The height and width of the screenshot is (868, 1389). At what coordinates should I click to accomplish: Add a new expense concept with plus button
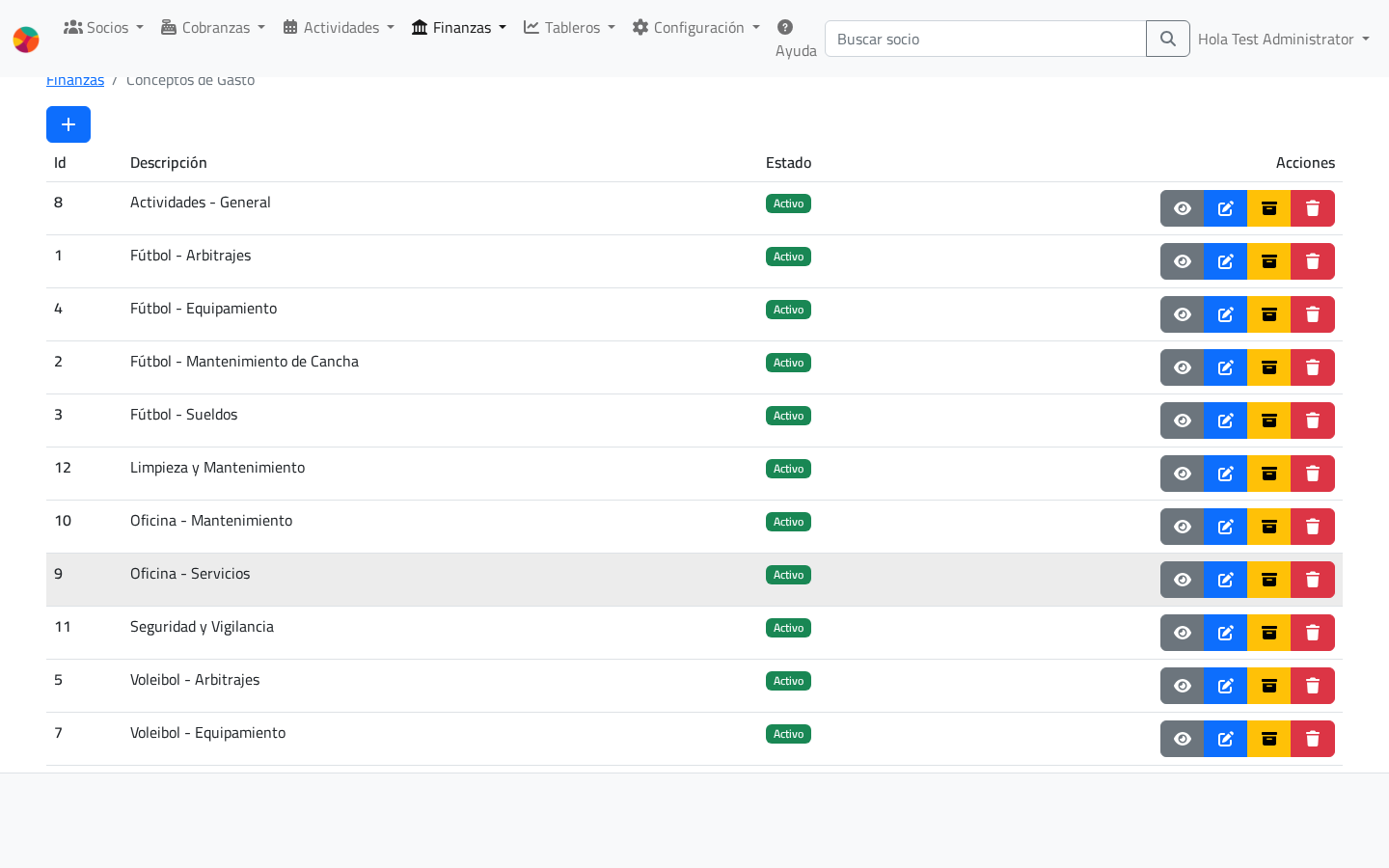(x=68, y=124)
